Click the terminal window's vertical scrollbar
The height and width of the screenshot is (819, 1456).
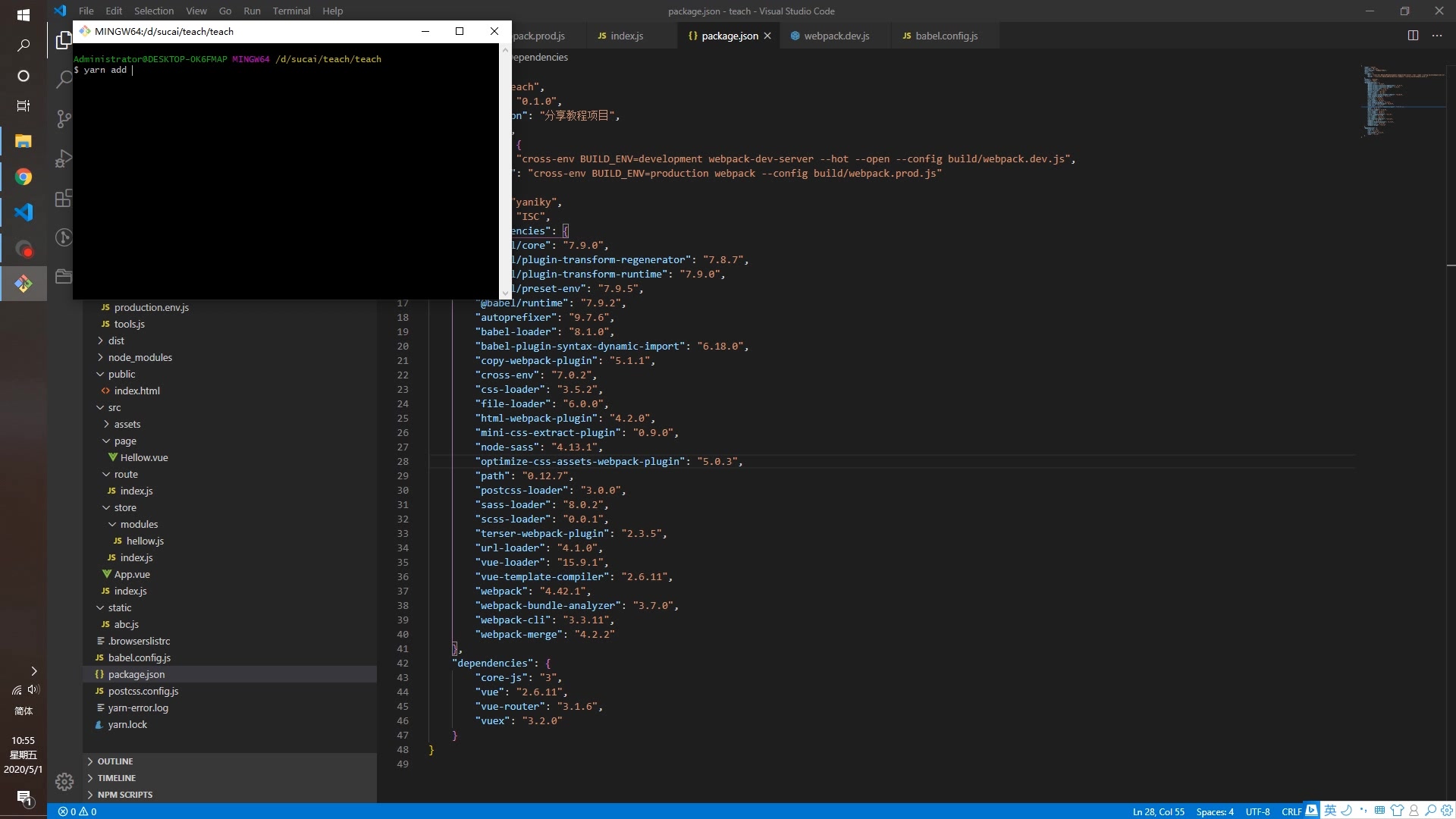[506, 171]
